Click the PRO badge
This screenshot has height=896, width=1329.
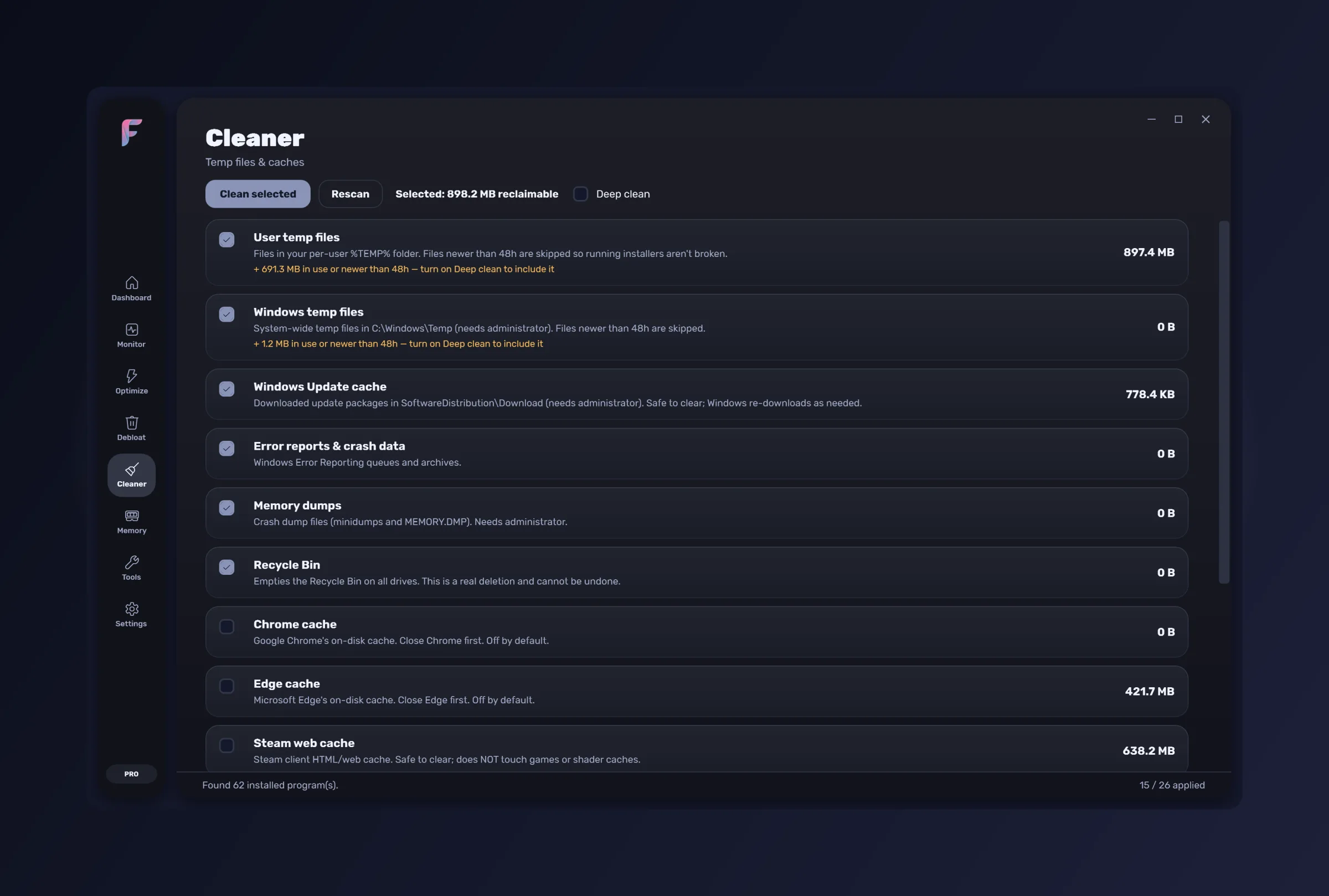point(131,774)
